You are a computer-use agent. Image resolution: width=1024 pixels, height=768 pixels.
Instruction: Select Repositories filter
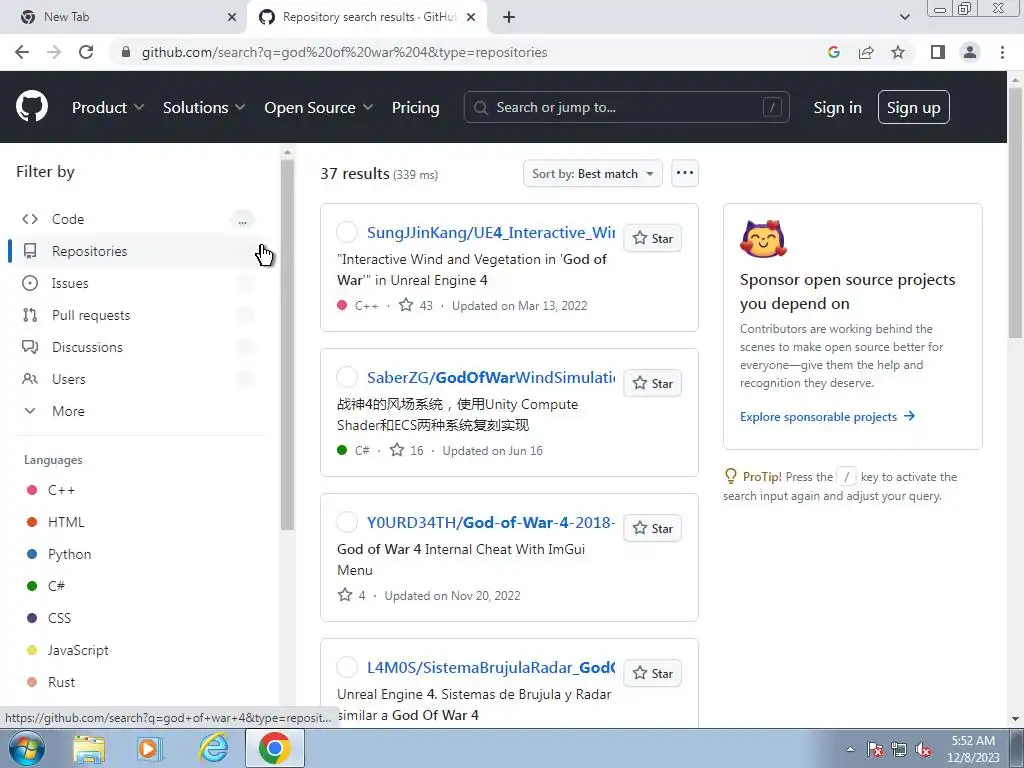click(x=137, y=251)
